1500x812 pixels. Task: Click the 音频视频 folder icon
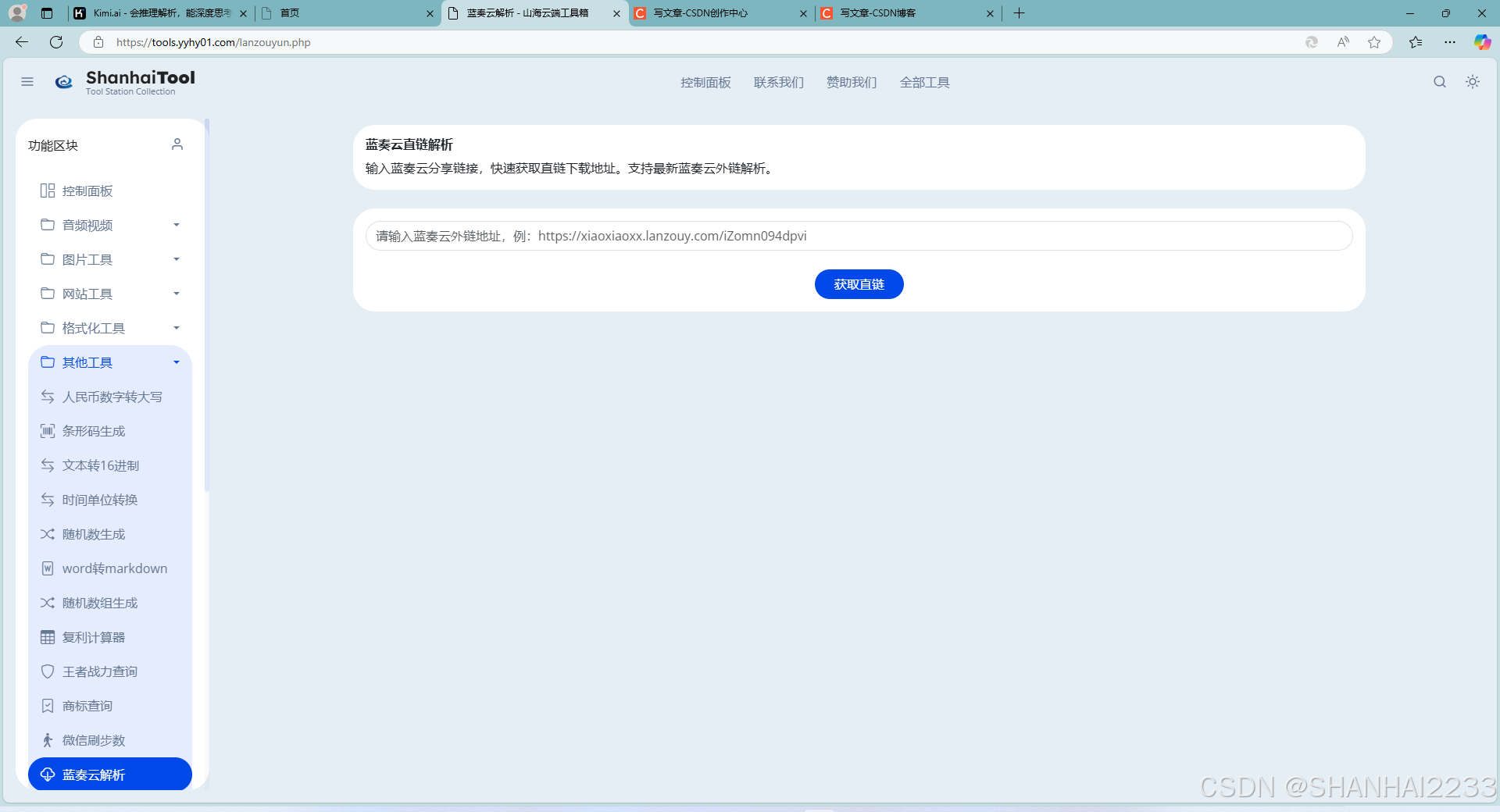pos(48,225)
